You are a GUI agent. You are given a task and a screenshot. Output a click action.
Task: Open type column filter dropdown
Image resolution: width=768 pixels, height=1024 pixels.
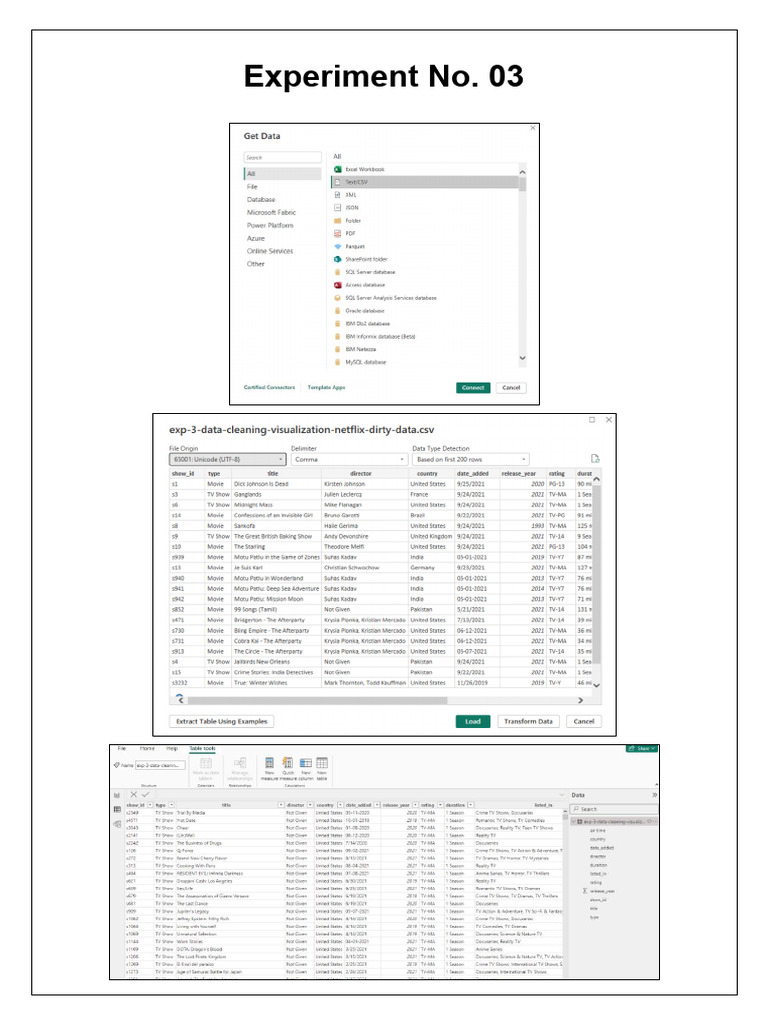[172, 805]
